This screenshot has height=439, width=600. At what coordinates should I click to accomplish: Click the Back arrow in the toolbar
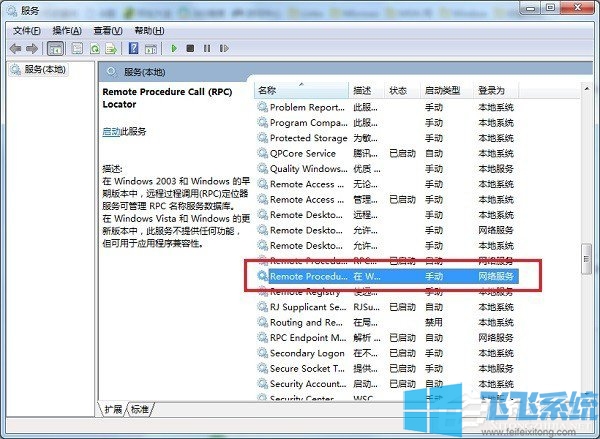coord(15,48)
